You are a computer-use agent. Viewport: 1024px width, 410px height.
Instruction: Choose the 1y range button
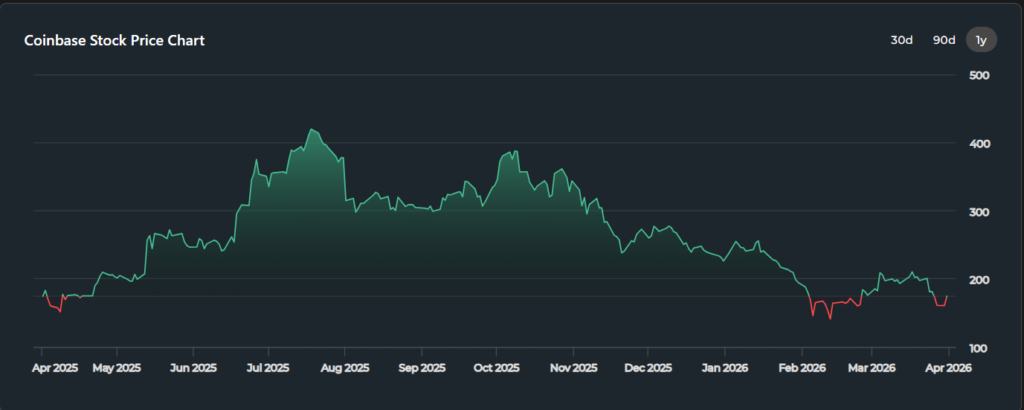coord(981,40)
